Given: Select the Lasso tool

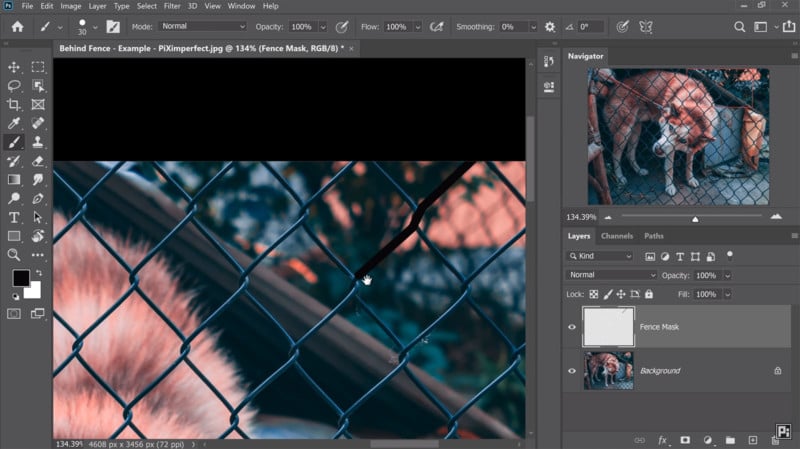Looking at the screenshot, I should 14,86.
